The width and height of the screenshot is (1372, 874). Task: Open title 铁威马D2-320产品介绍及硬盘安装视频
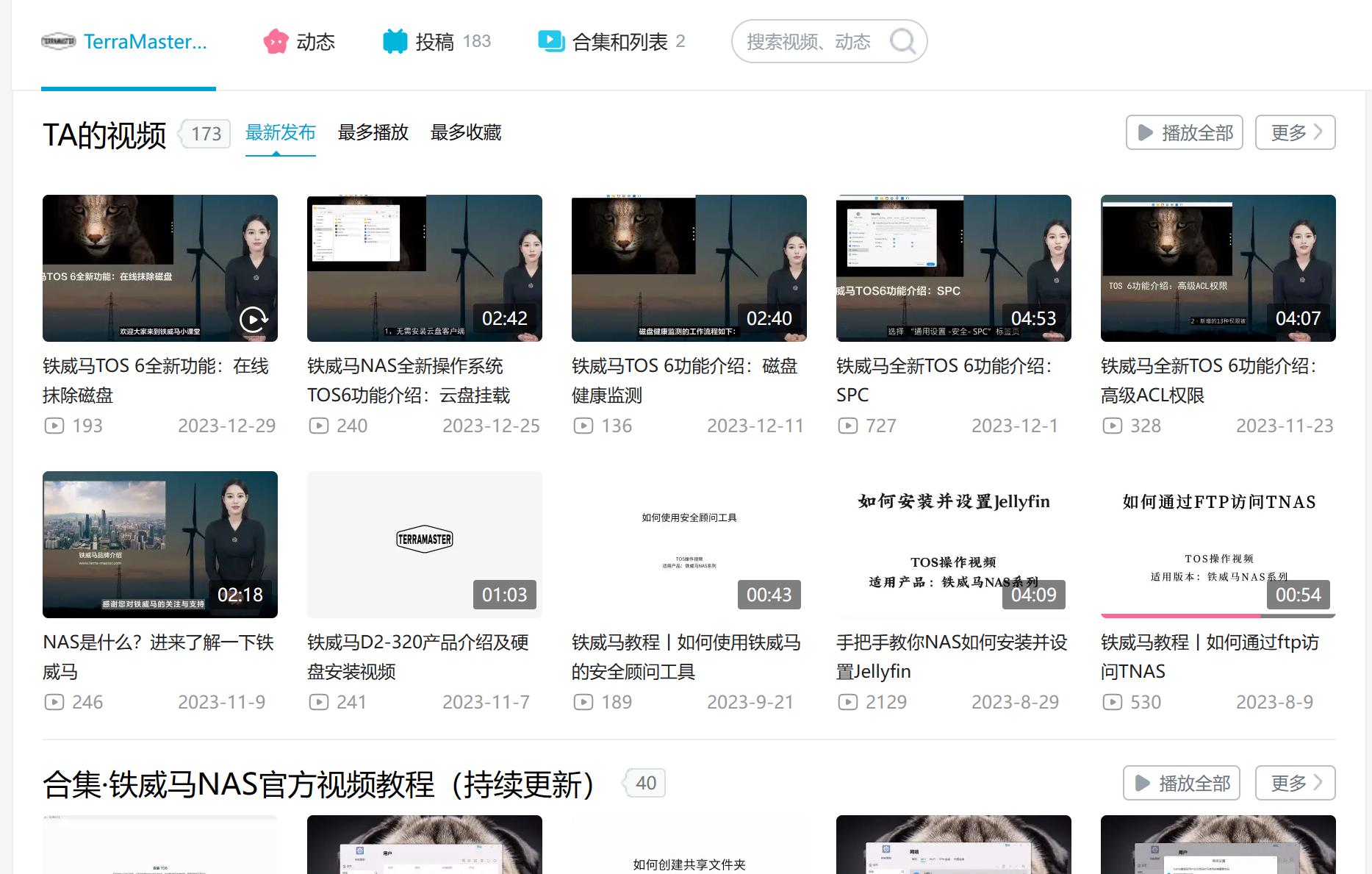pos(418,657)
